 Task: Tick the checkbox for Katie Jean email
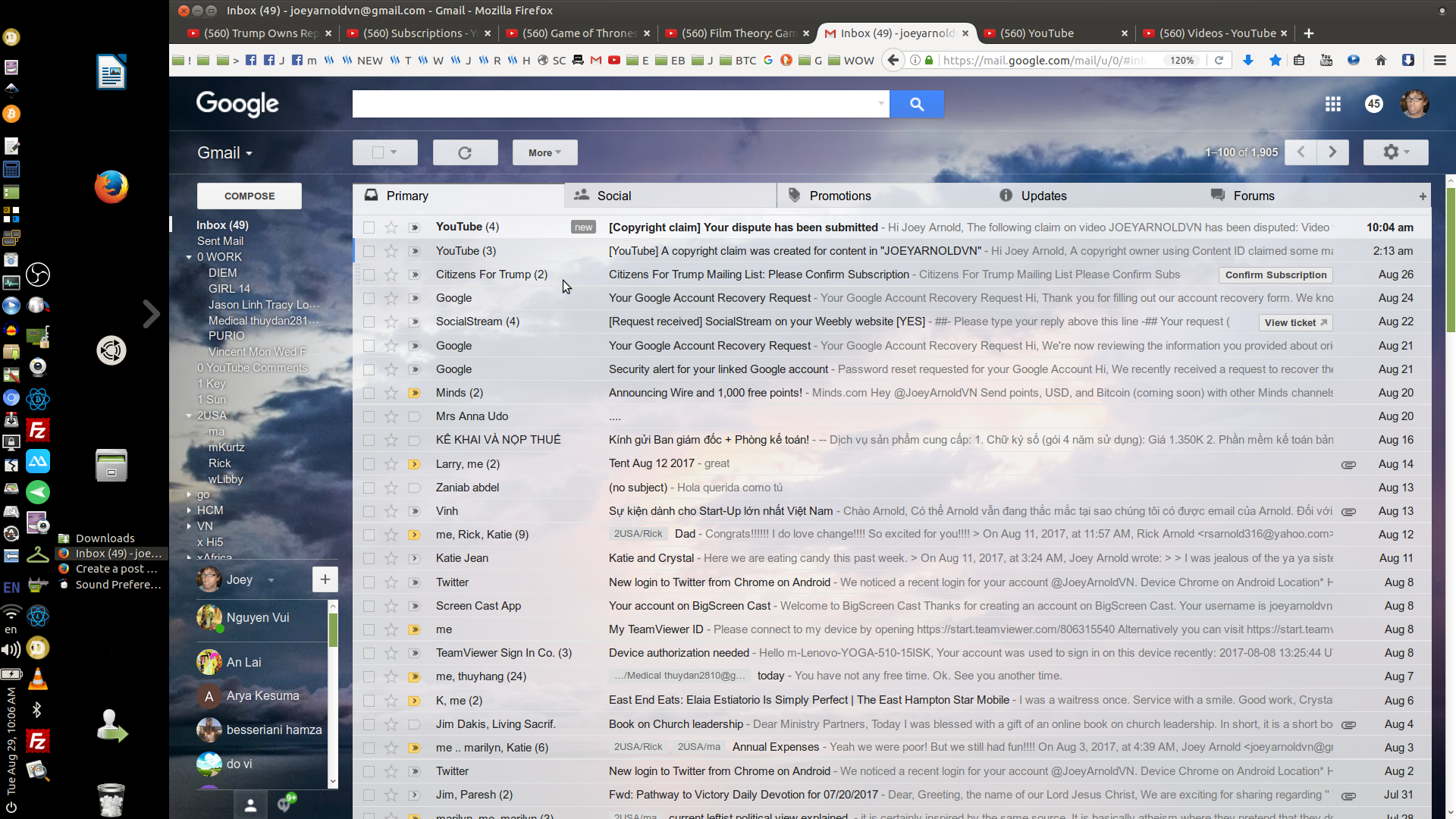[x=369, y=558]
